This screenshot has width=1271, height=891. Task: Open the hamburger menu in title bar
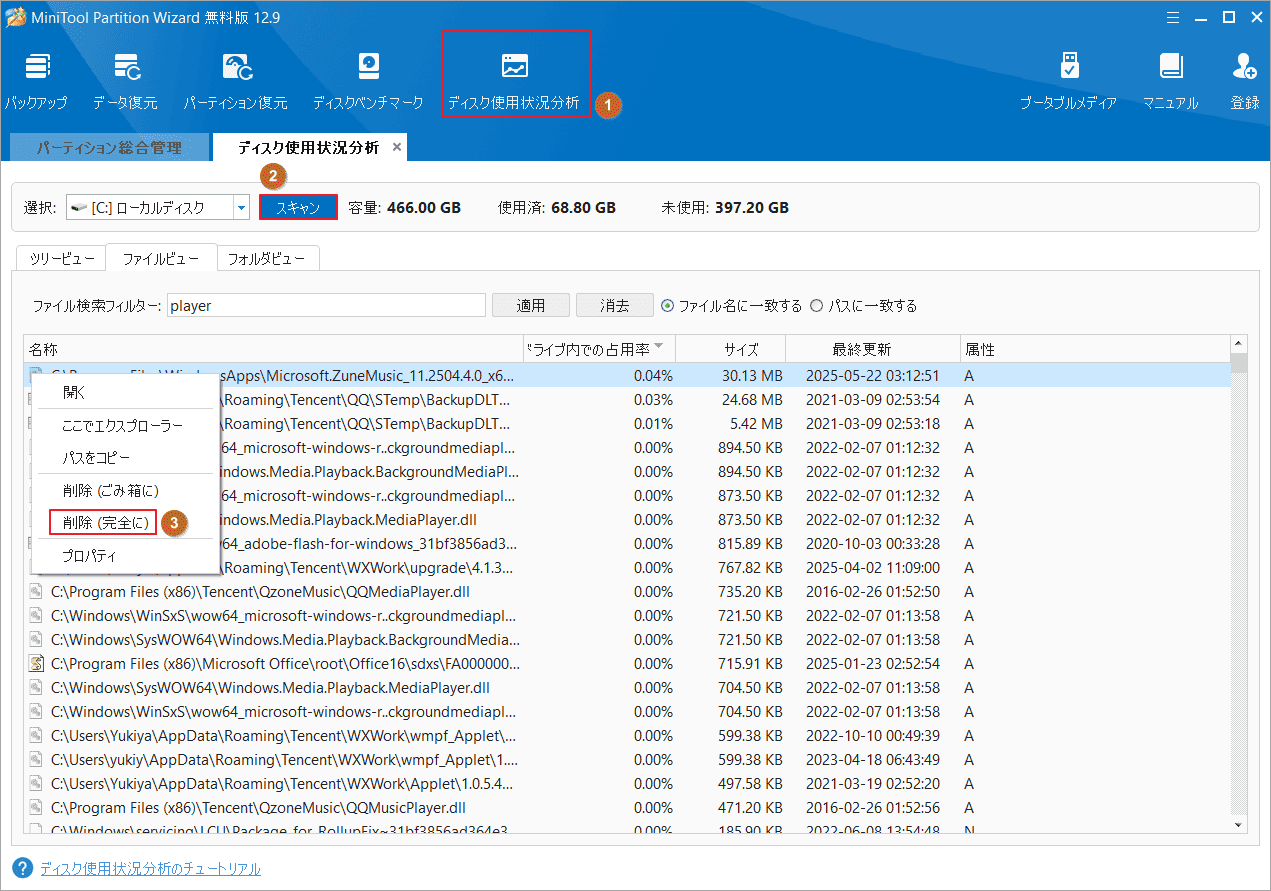click(1172, 16)
